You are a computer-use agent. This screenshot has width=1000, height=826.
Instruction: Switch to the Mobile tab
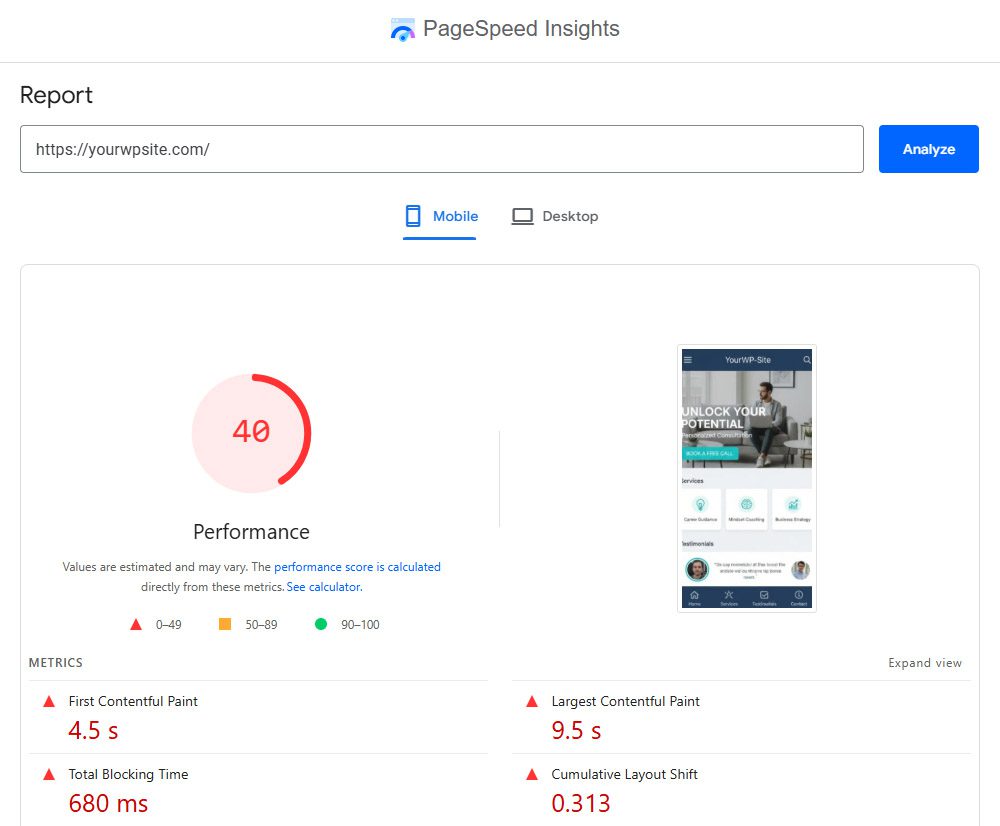(x=440, y=217)
